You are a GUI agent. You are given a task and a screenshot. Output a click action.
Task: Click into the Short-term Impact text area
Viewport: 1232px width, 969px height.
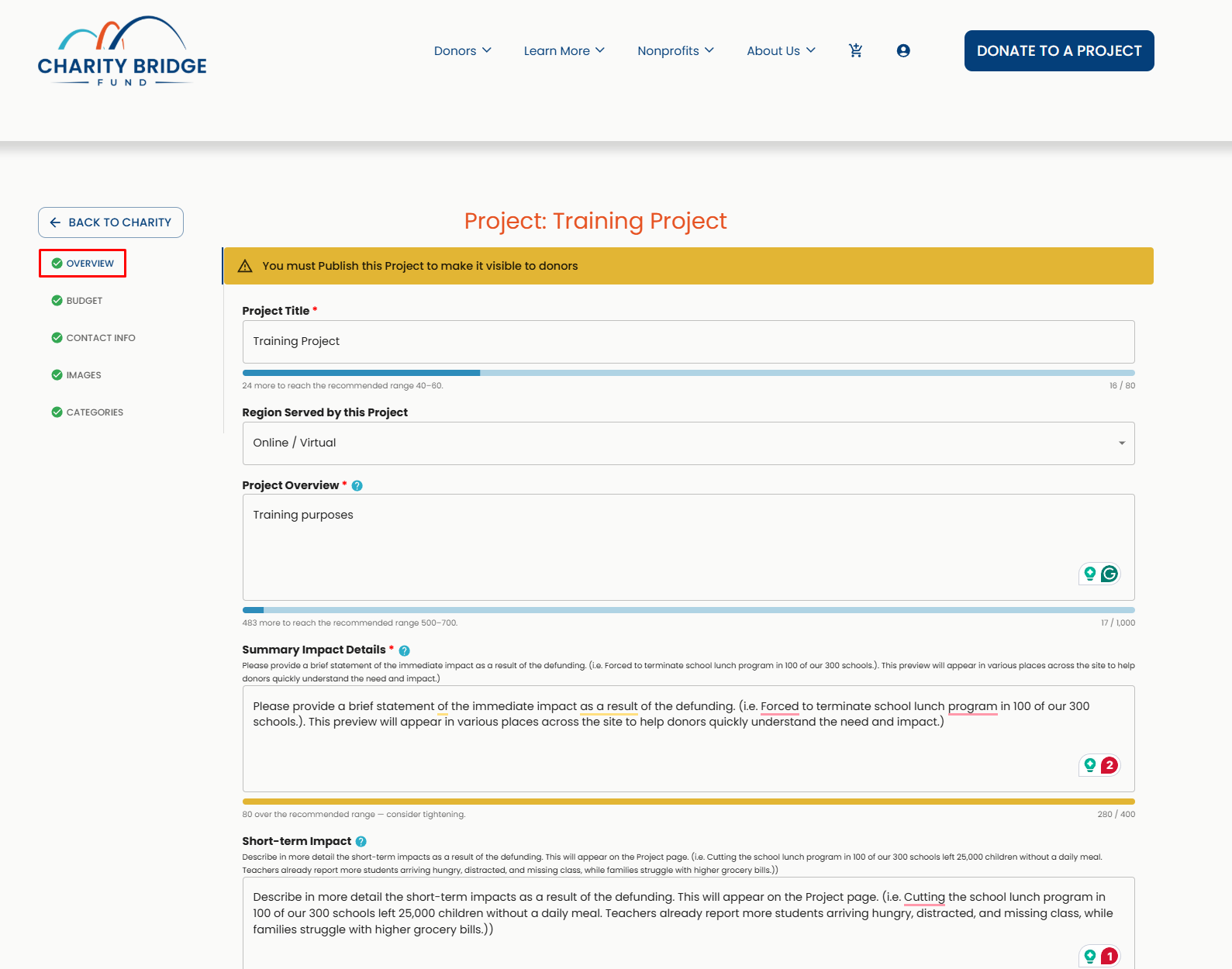[x=688, y=922]
